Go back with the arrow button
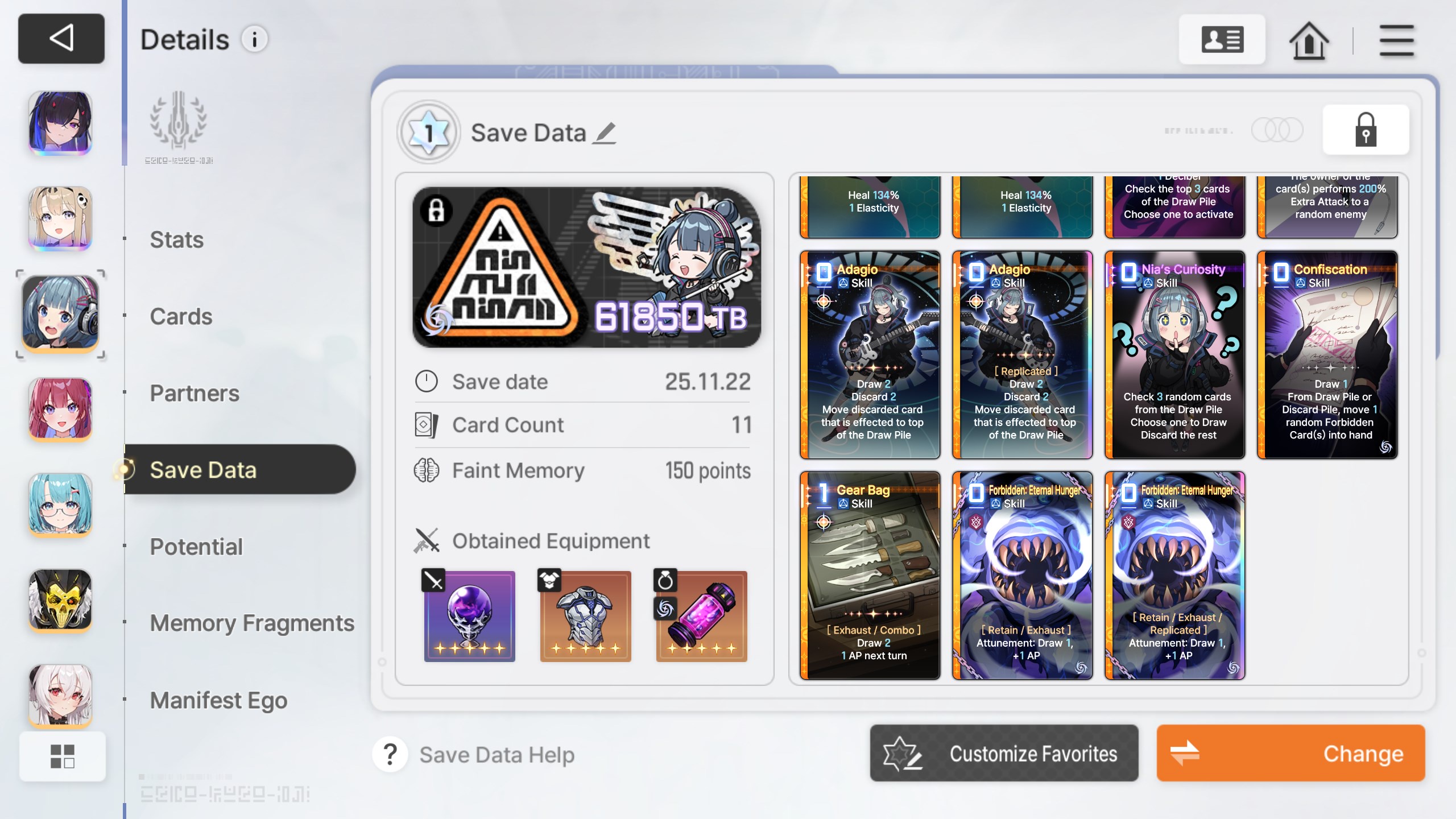1456x819 pixels. [x=61, y=39]
